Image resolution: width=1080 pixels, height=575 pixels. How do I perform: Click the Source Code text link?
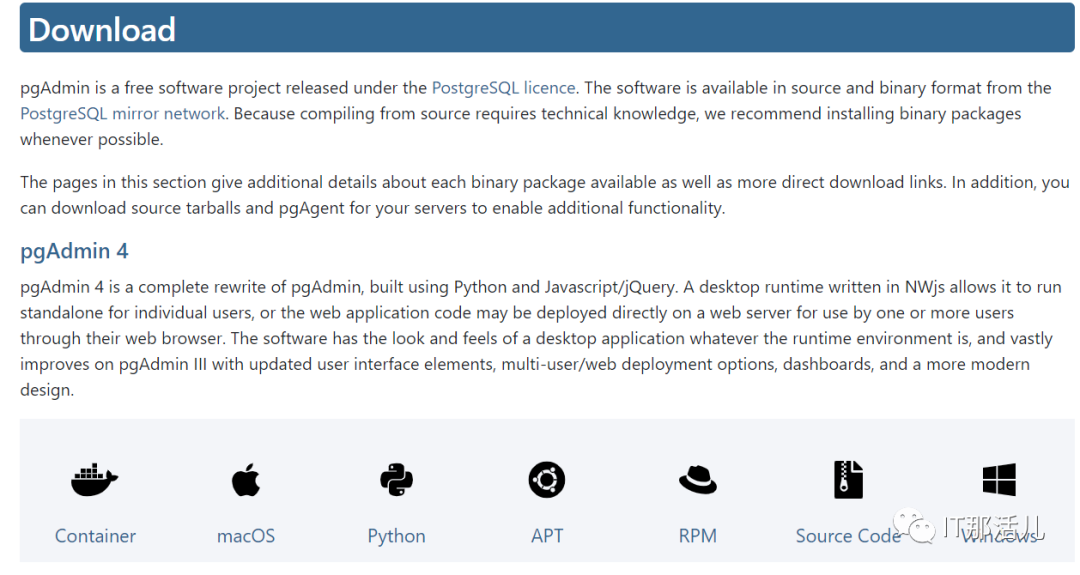pos(846,536)
